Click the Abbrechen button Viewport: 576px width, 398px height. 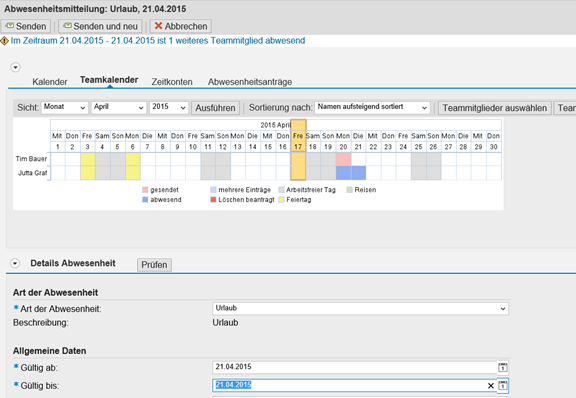coord(180,26)
